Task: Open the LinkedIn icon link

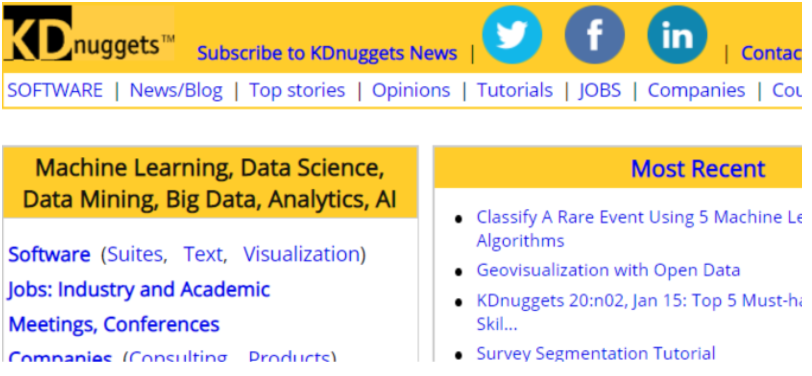Action: coord(677,35)
